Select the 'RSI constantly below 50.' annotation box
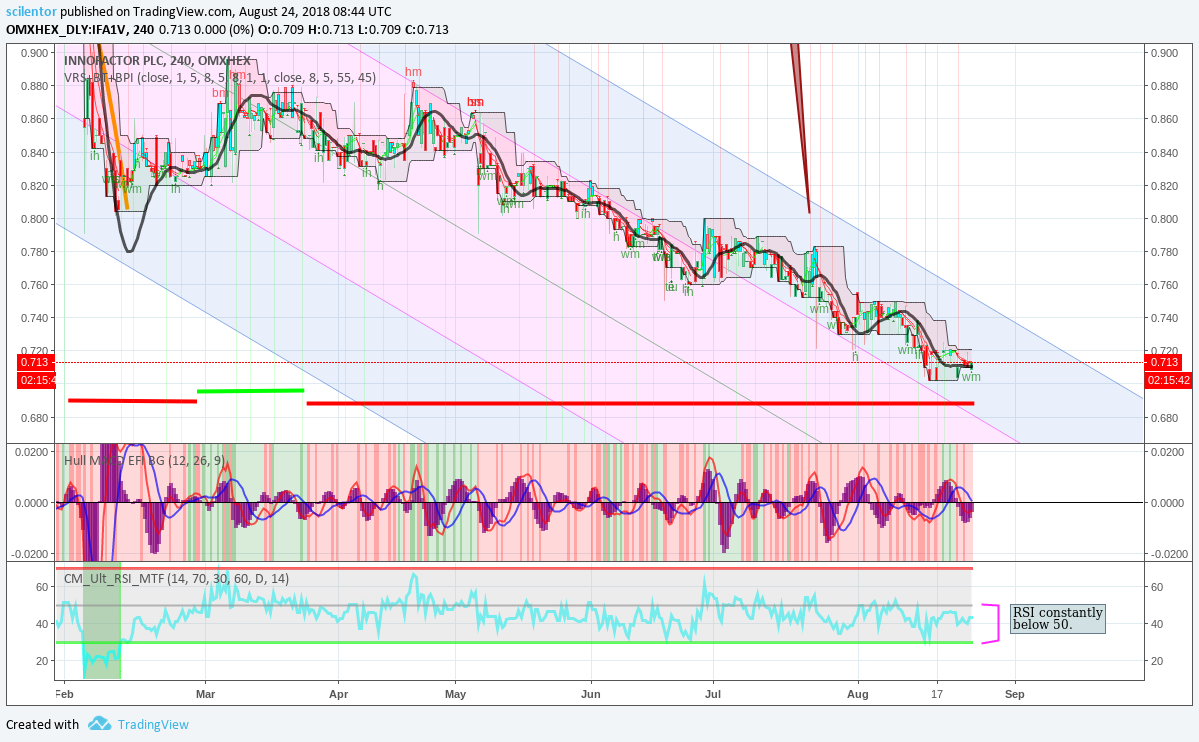Screen dimensions: 1199x742 (x=1058, y=618)
